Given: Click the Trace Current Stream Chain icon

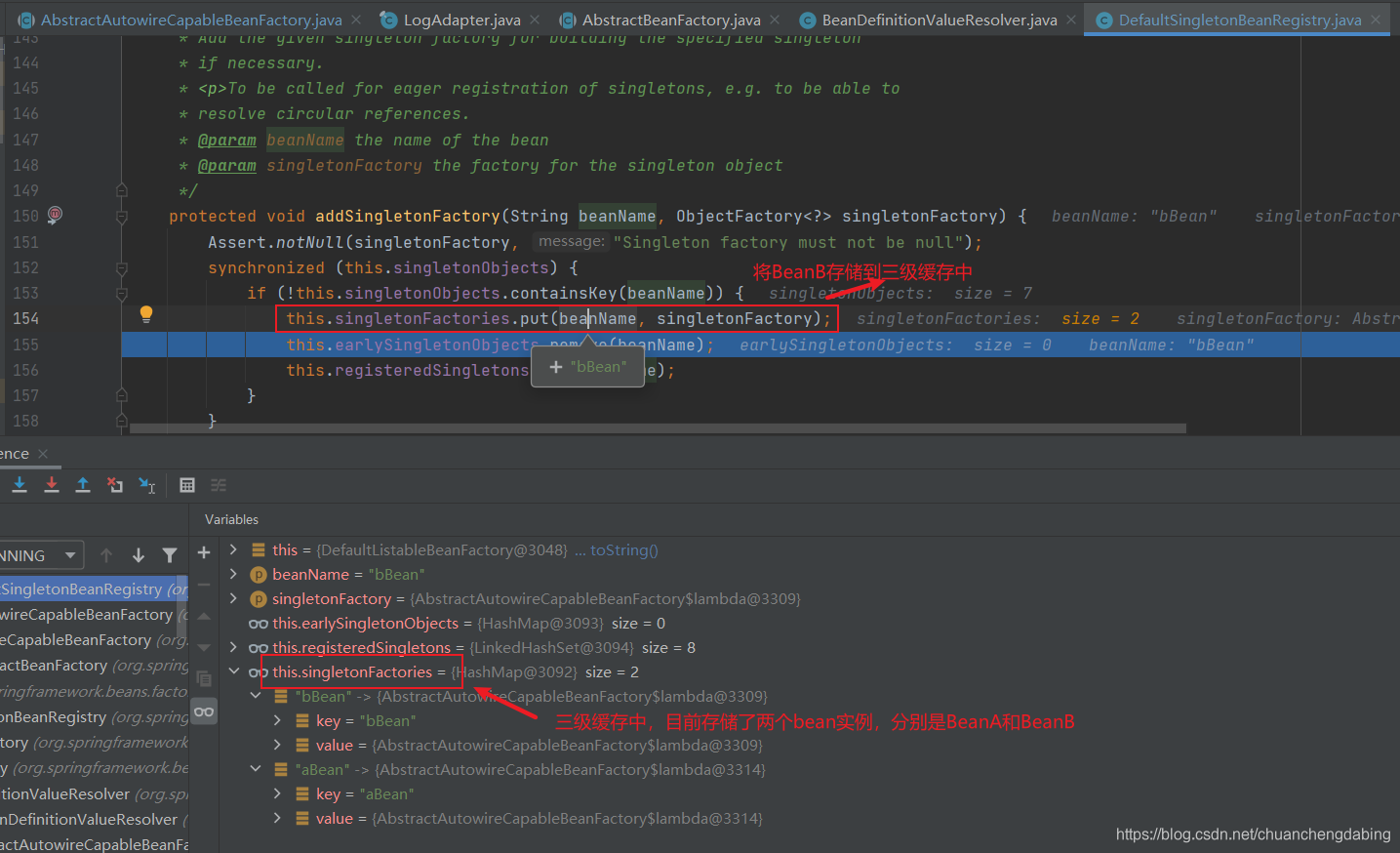Looking at the screenshot, I should [x=219, y=485].
